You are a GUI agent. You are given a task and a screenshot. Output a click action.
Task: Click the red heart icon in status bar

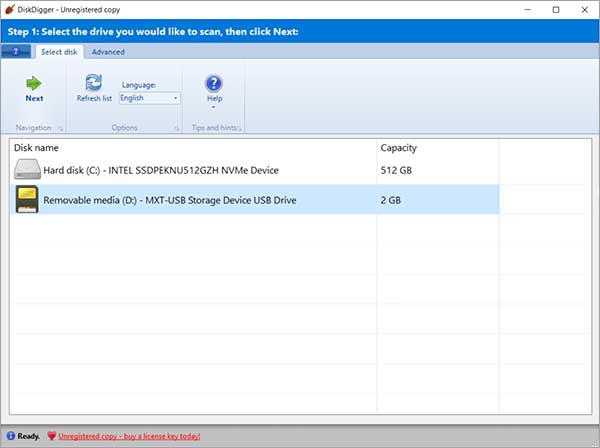click(50, 436)
